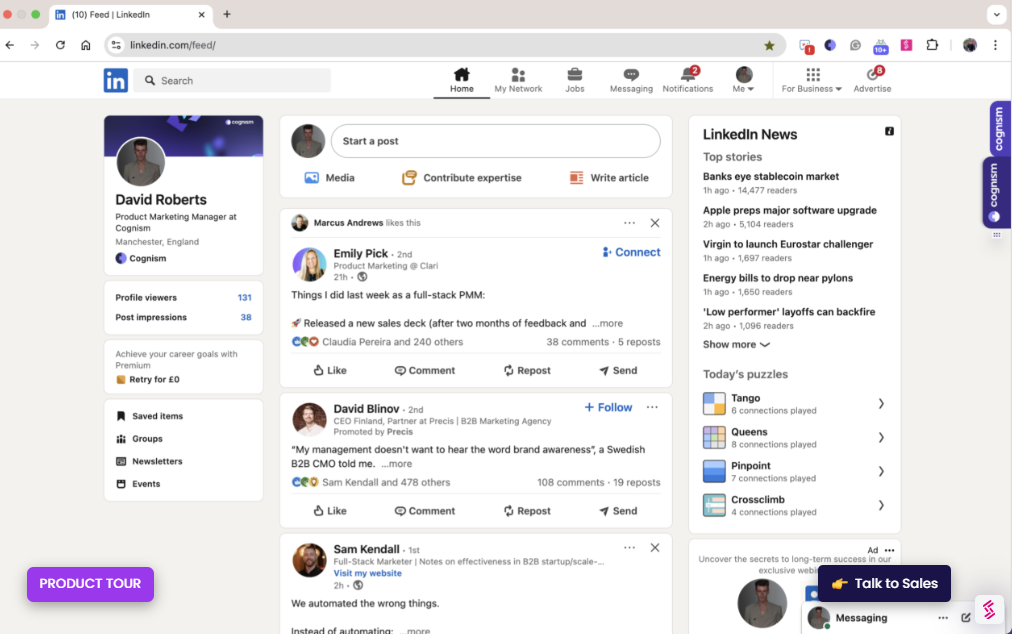Open options menu on Sam Kendall's post
This screenshot has width=1012, height=634.
point(629,547)
